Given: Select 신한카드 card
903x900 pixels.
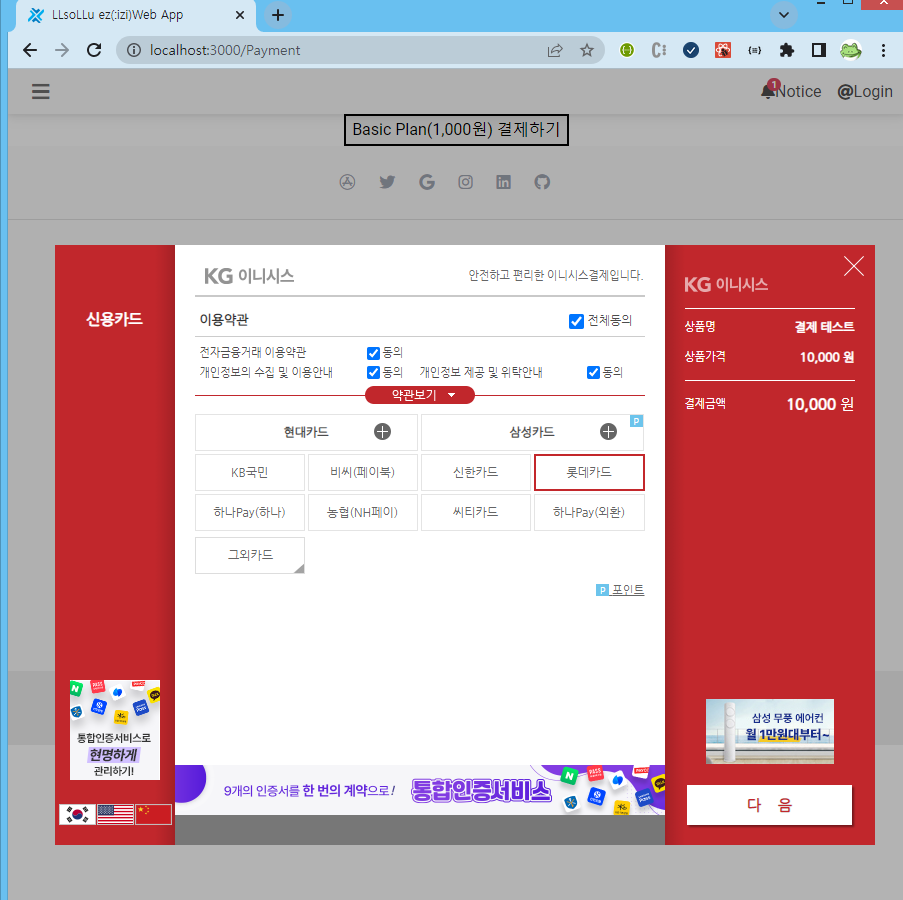Looking at the screenshot, I should click(476, 472).
